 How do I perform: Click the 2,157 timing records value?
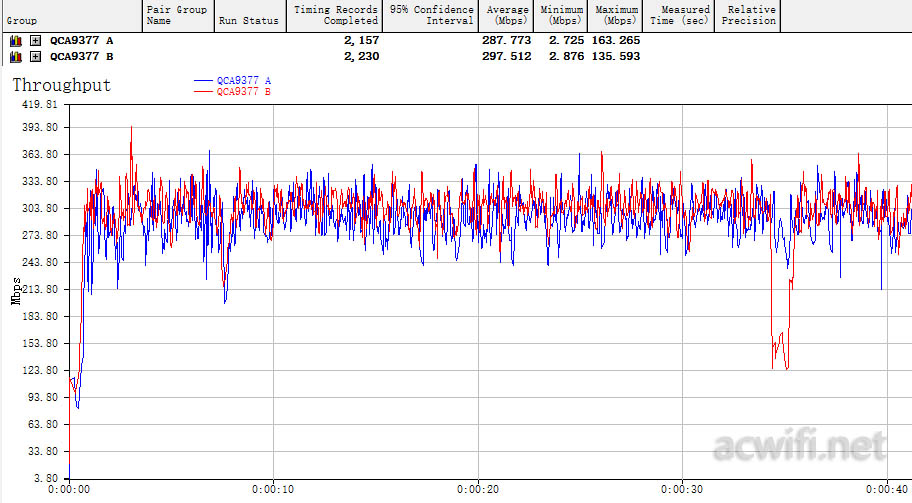coord(361,41)
